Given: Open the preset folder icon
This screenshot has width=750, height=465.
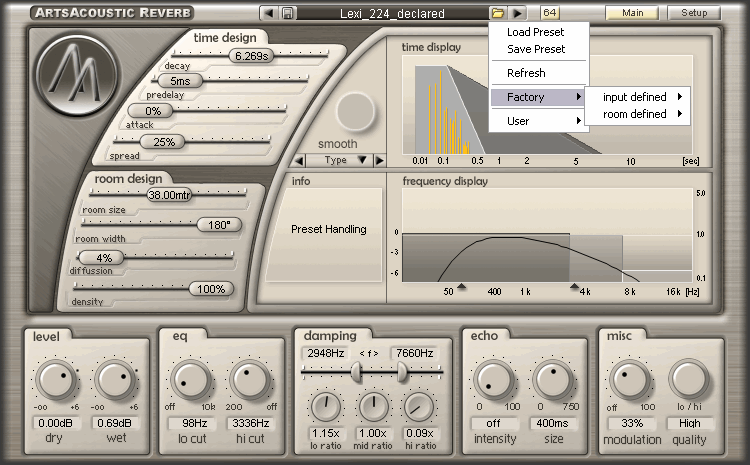Looking at the screenshot, I should click(x=498, y=13).
